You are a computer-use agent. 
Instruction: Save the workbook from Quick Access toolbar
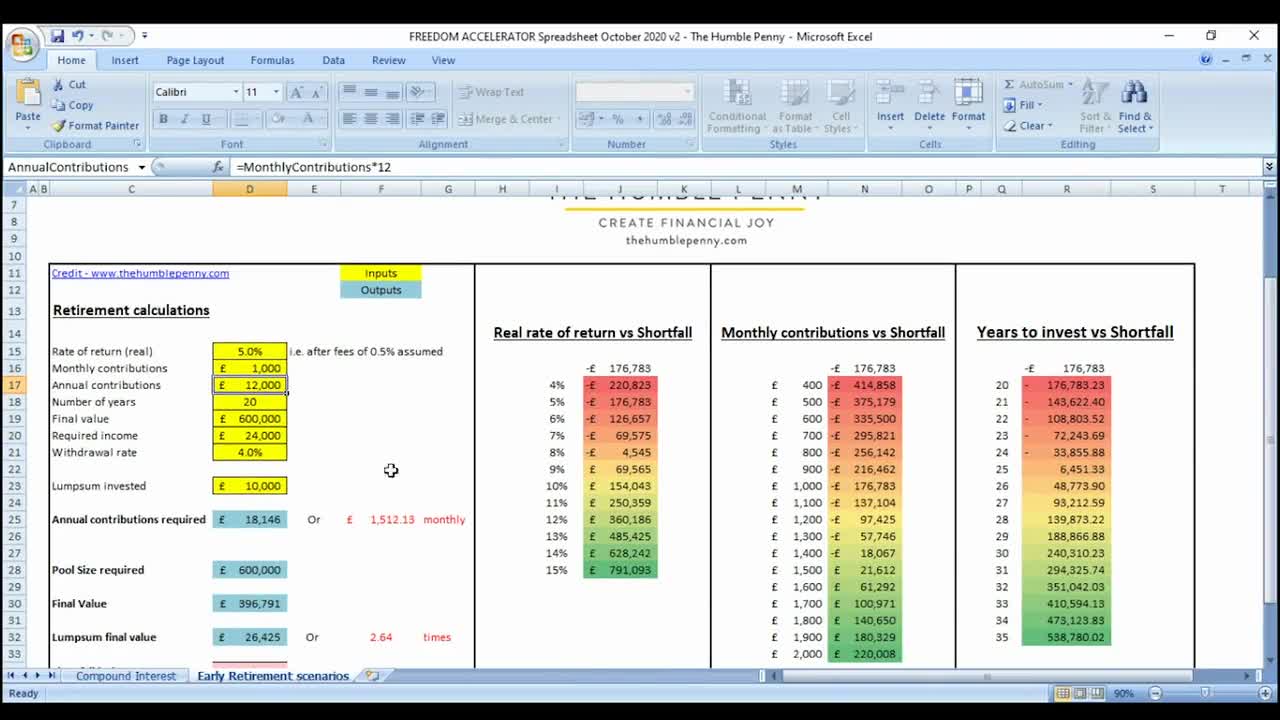(58, 36)
